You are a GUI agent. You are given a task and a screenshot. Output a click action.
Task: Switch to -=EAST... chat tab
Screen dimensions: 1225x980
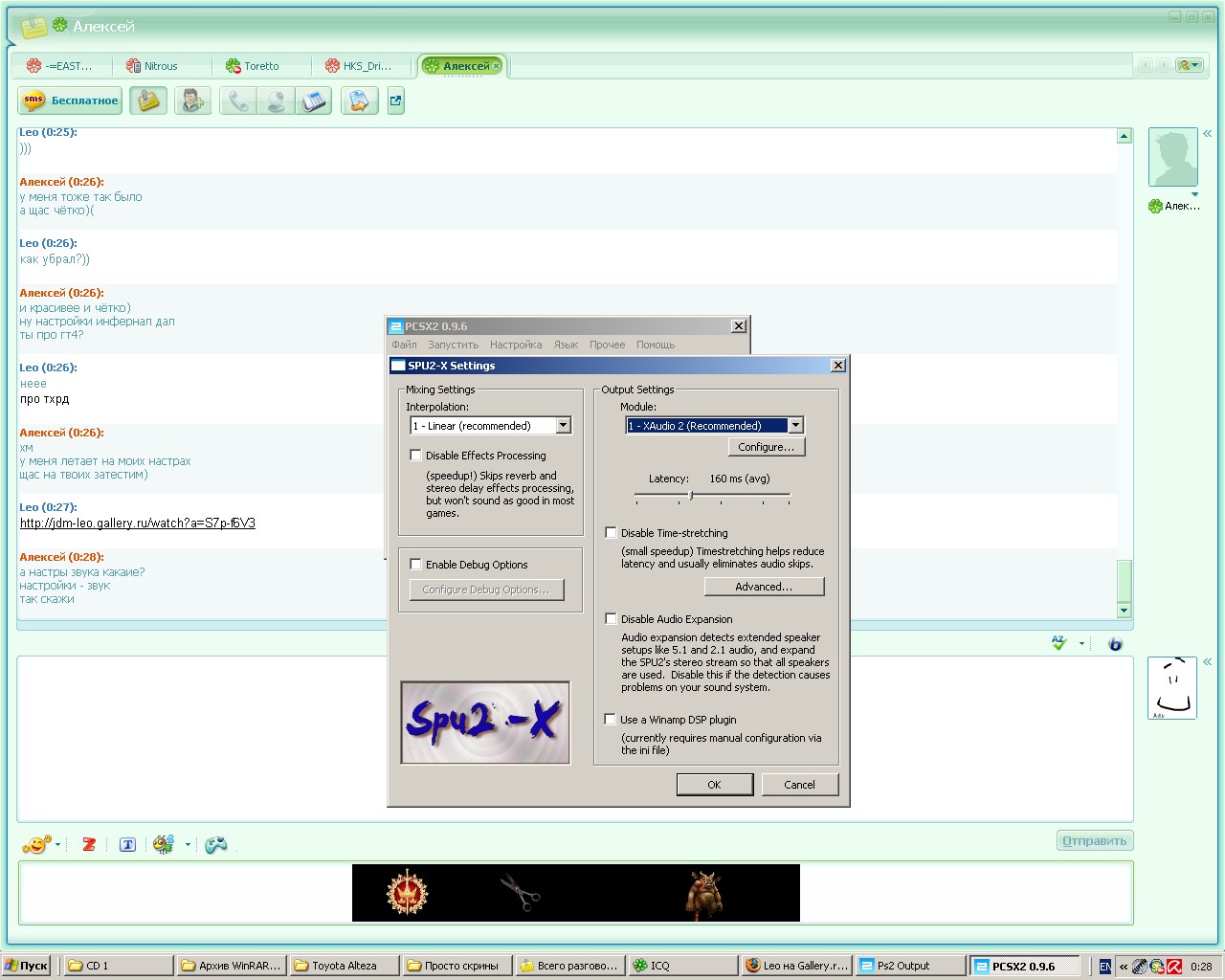tap(60, 66)
